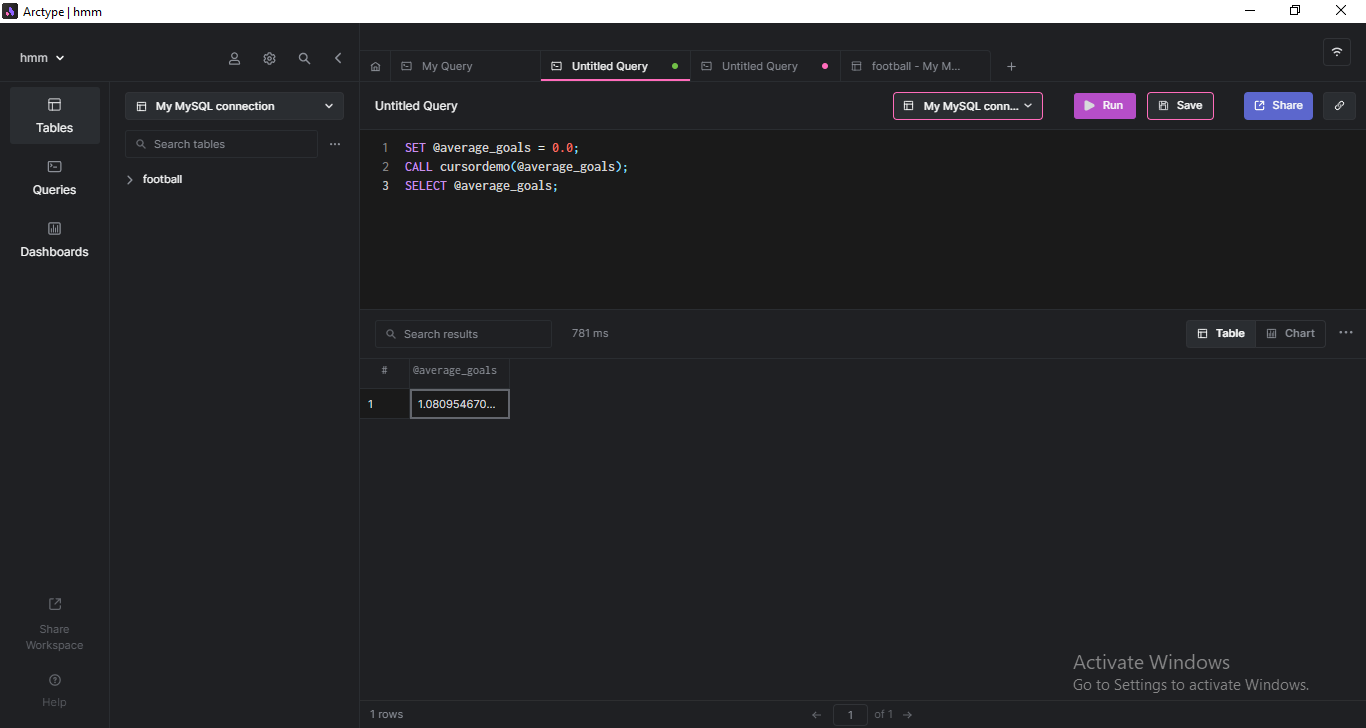
Task: Click the Untitled Query title above the editor
Action: [x=416, y=106]
